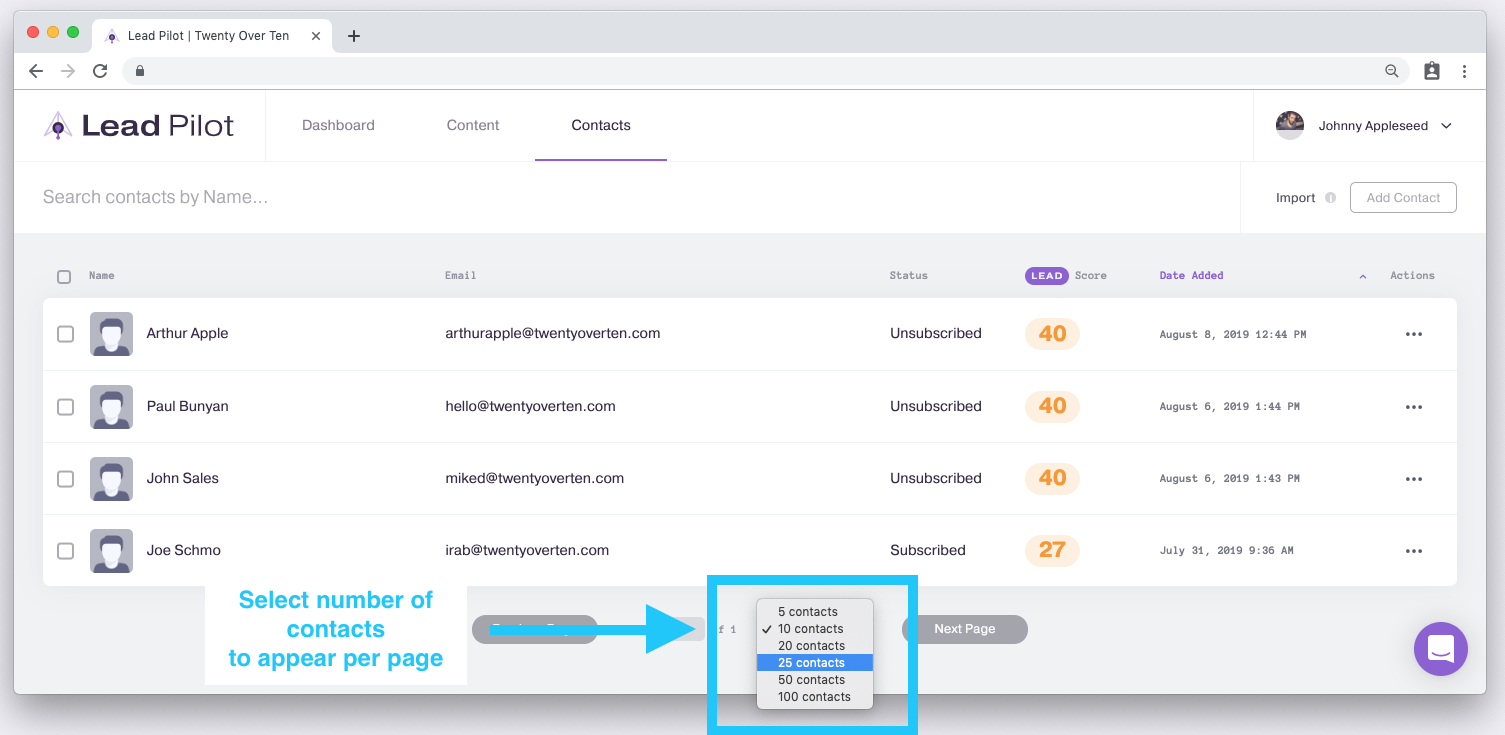
Task: Click the Lead Pilot logo
Action: tap(139, 125)
